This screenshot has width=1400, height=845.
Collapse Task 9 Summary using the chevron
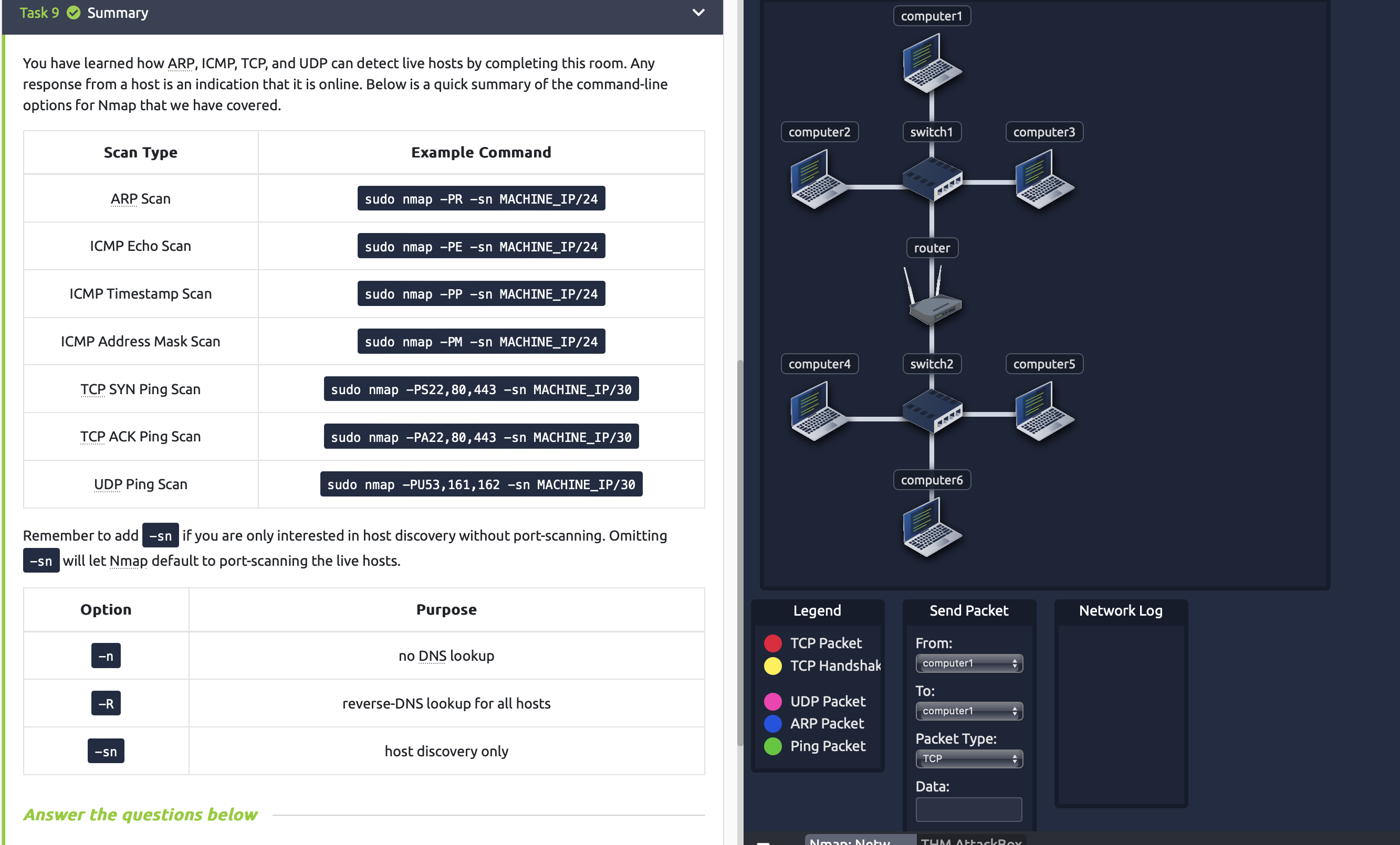pos(699,12)
